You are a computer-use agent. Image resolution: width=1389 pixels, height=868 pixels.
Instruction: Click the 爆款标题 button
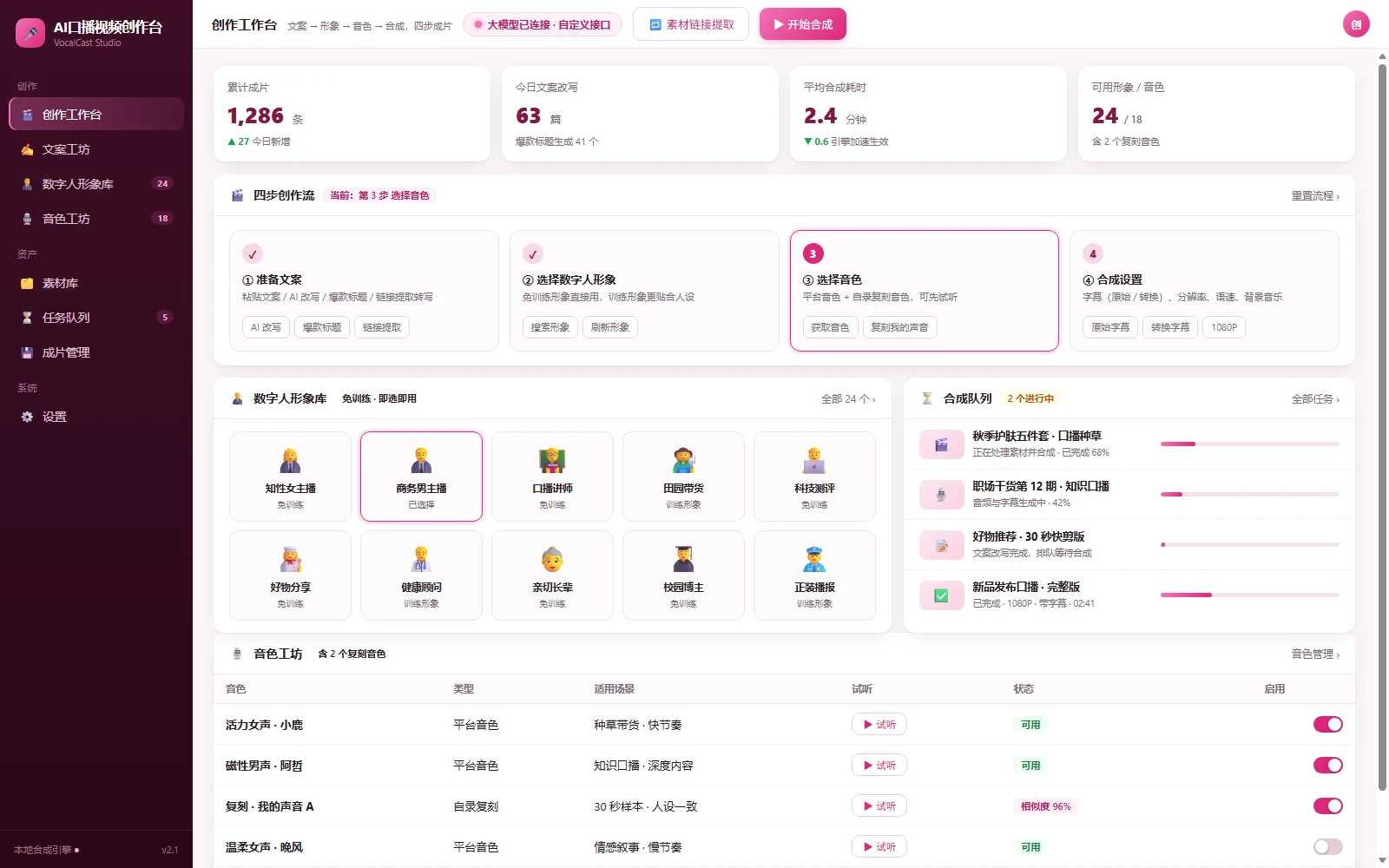(x=322, y=327)
